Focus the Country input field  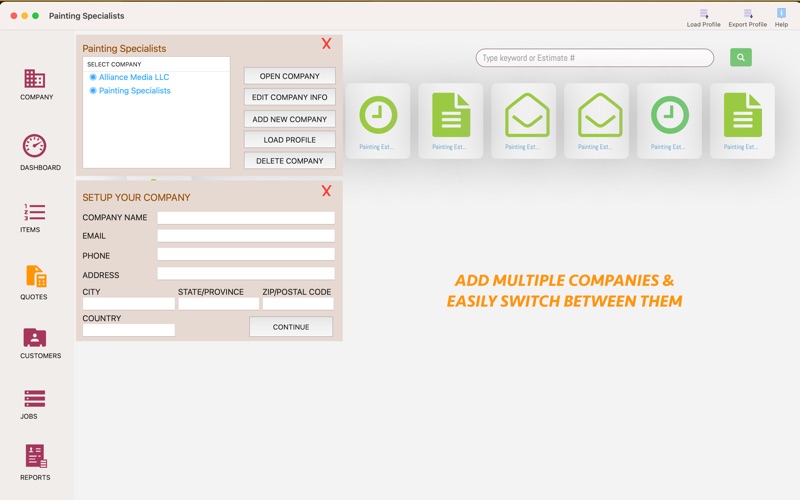click(x=129, y=330)
